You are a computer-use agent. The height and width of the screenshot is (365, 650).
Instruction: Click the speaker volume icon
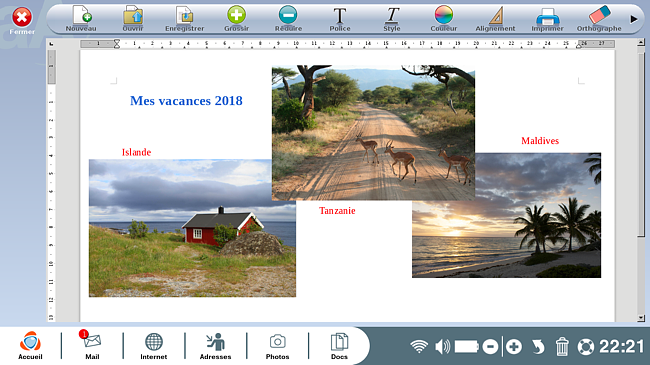point(442,346)
